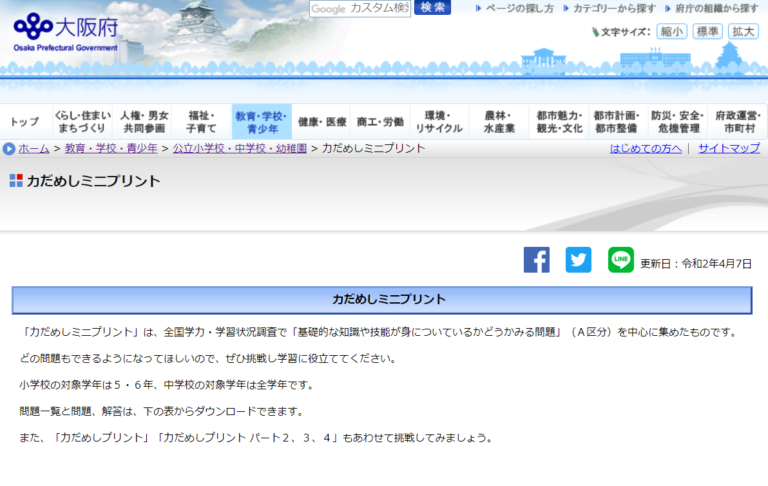Open 教育・学校・青少年 tab

click(x=262, y=122)
